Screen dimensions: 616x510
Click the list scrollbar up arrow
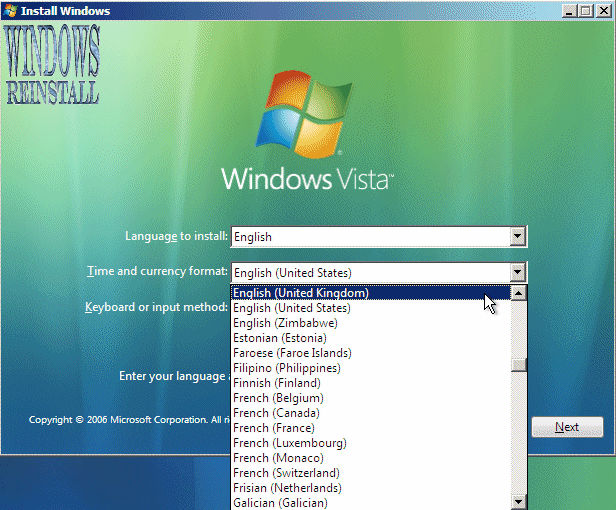(518, 293)
